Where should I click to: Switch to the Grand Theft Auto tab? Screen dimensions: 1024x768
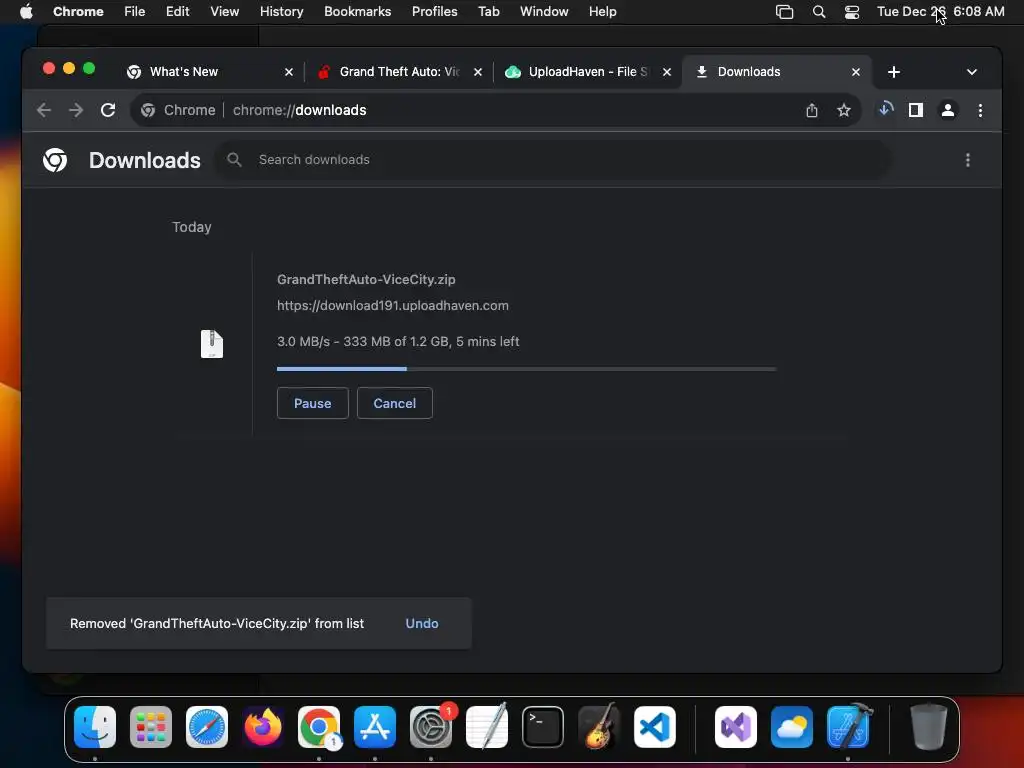pos(400,72)
